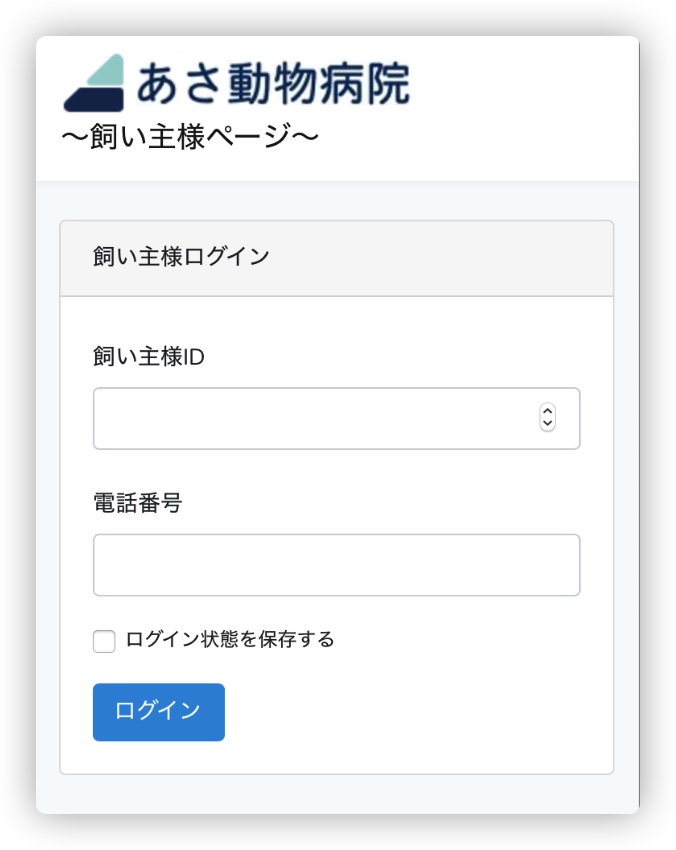Image resolution: width=676 pixels, height=850 pixels.
Task: Focus the 飼い主様ID number input field
Action: 337,418
